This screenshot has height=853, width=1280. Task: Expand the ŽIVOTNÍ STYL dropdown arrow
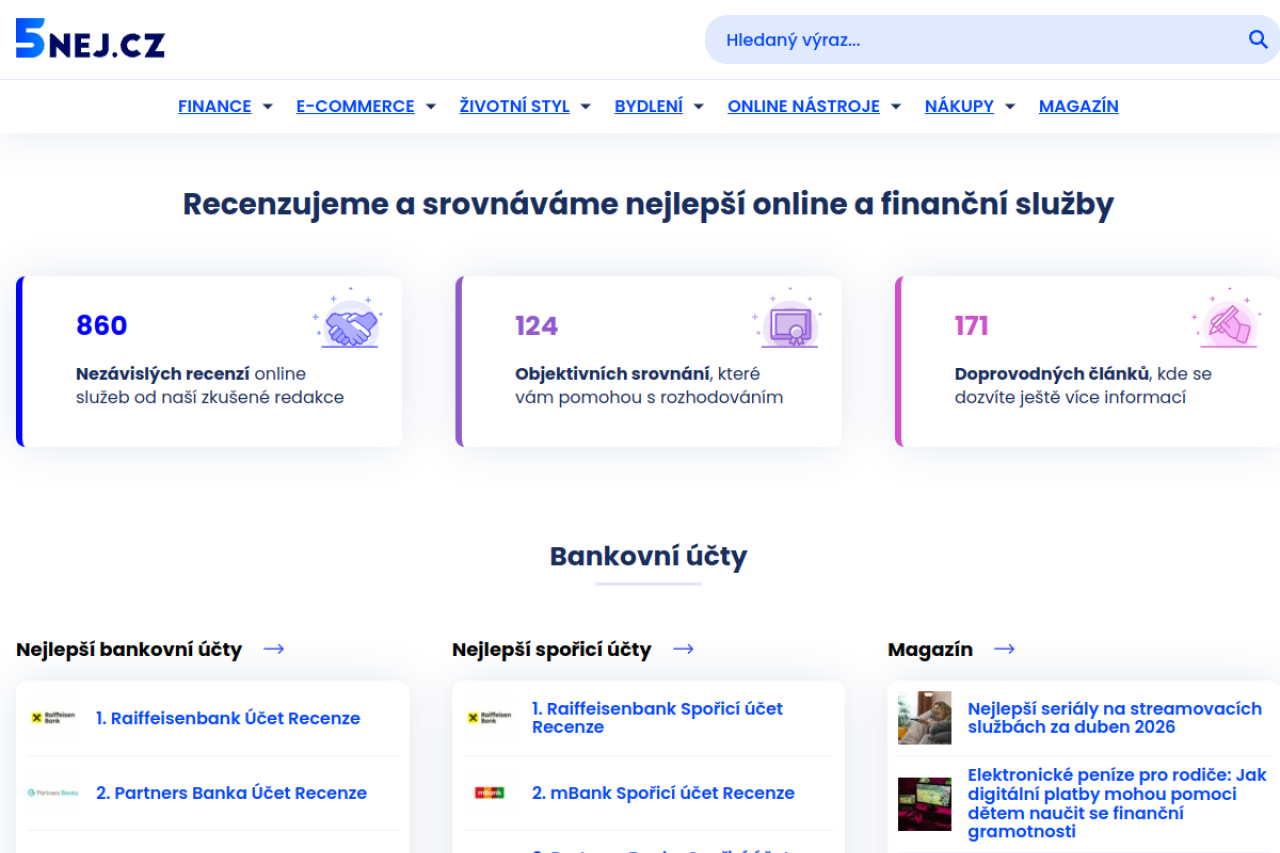(x=585, y=107)
